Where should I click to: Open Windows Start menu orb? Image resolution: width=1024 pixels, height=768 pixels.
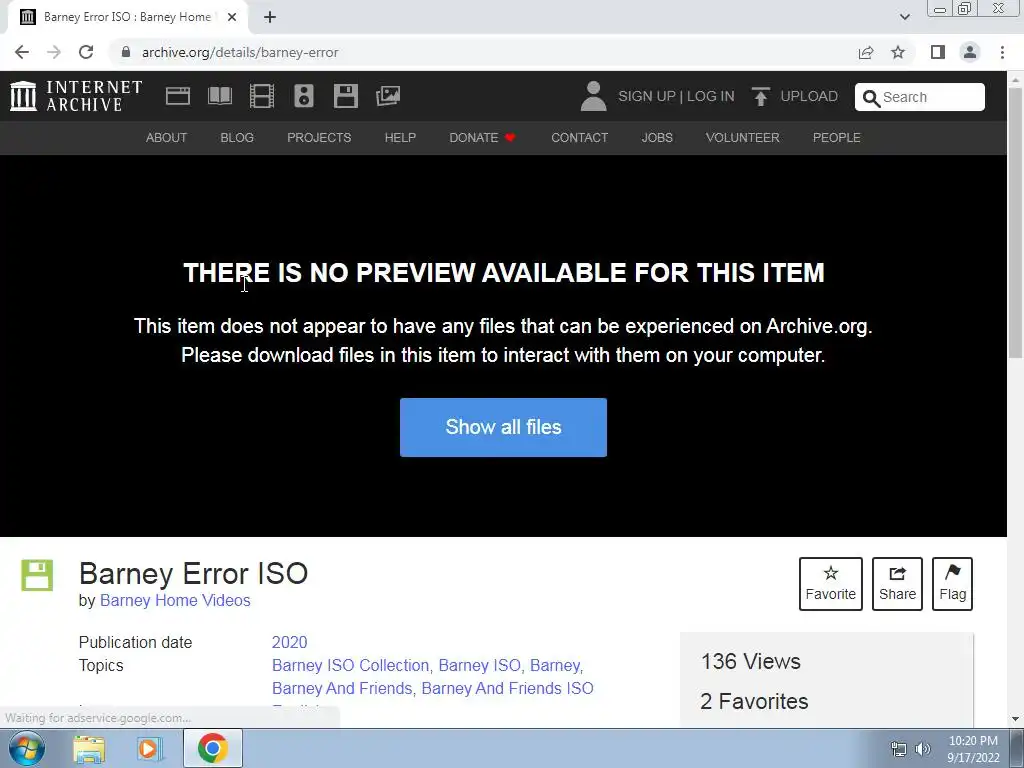click(x=27, y=748)
